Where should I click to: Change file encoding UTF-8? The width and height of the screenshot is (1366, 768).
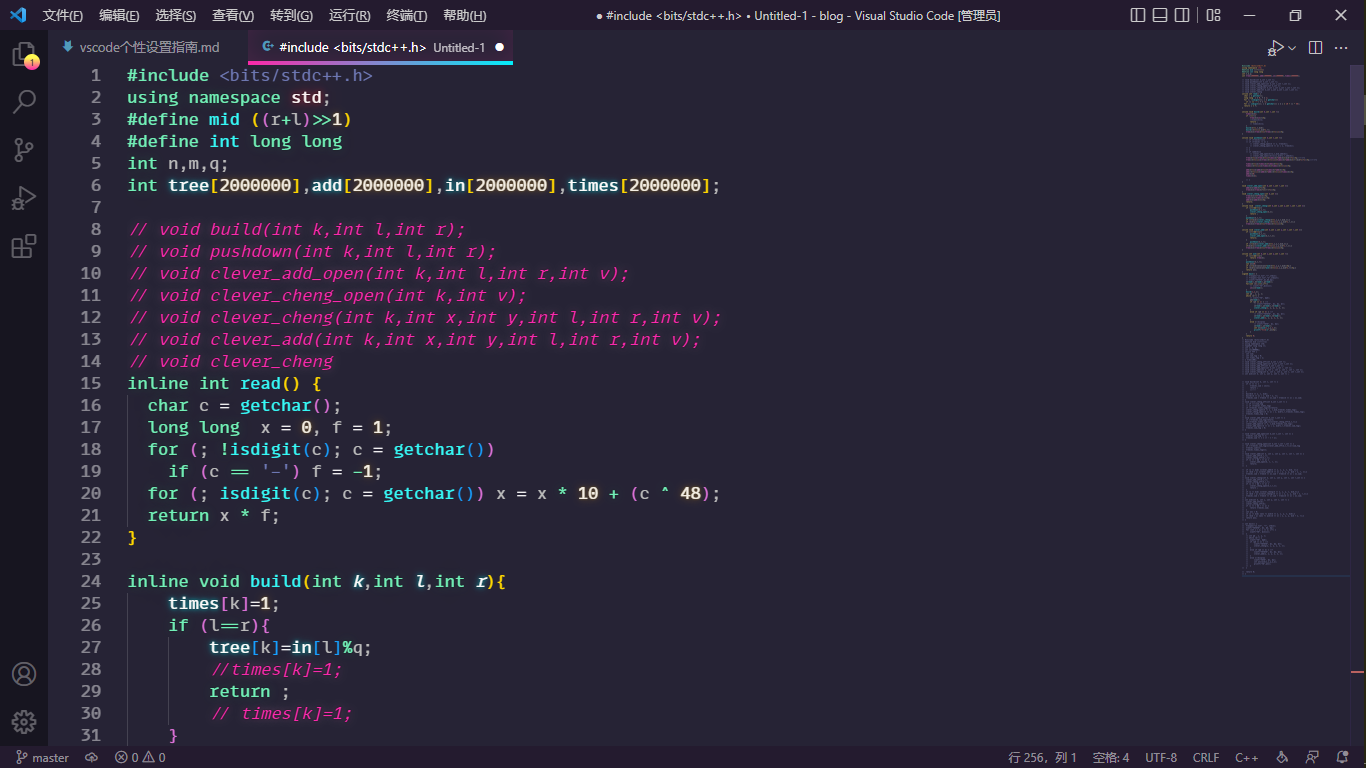[1161, 758]
